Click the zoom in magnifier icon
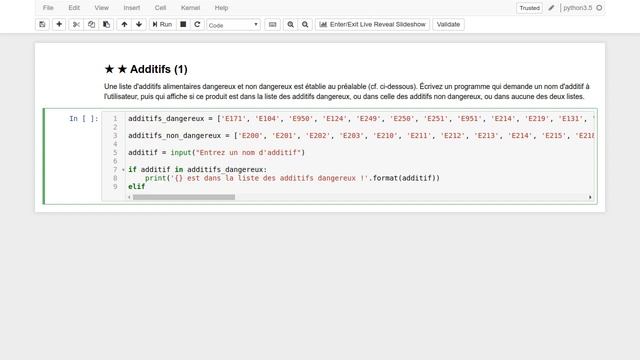 coord(290,24)
